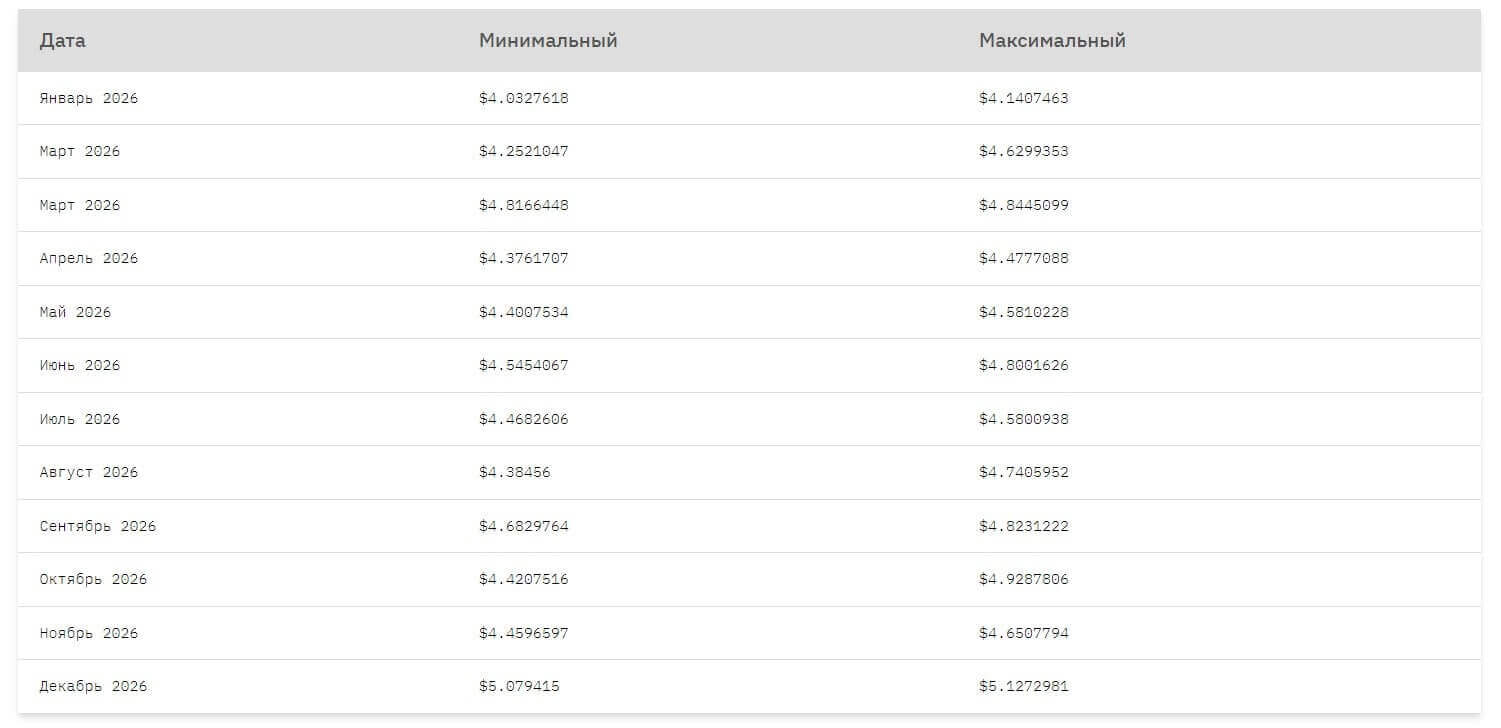Click the maximum price $4.4777088
This screenshot has height=728, width=1501.
pyautogui.click(x=1023, y=258)
